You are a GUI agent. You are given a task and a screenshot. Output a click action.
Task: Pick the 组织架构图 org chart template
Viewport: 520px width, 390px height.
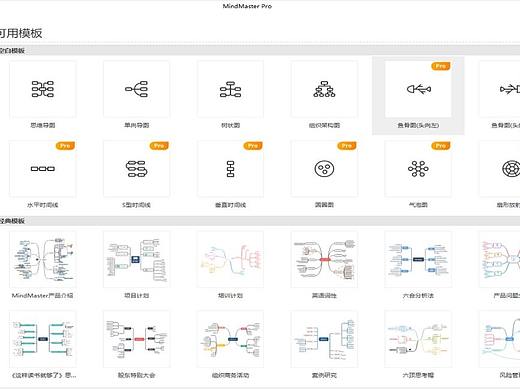[324, 89]
